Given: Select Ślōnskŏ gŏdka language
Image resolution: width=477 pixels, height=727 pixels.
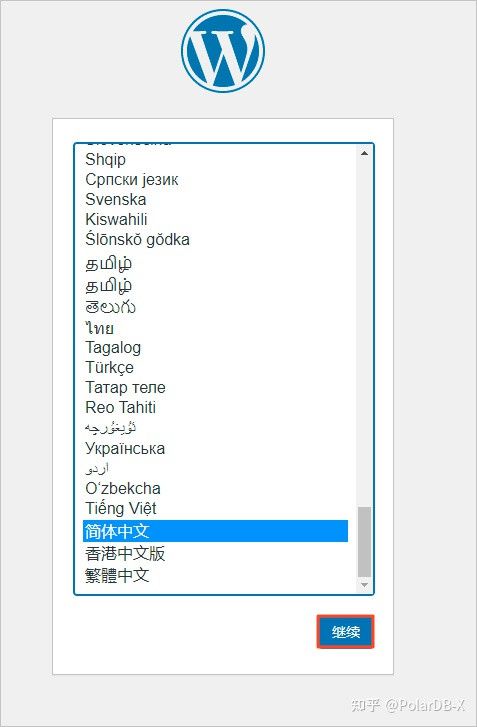Looking at the screenshot, I should tap(216, 239).
